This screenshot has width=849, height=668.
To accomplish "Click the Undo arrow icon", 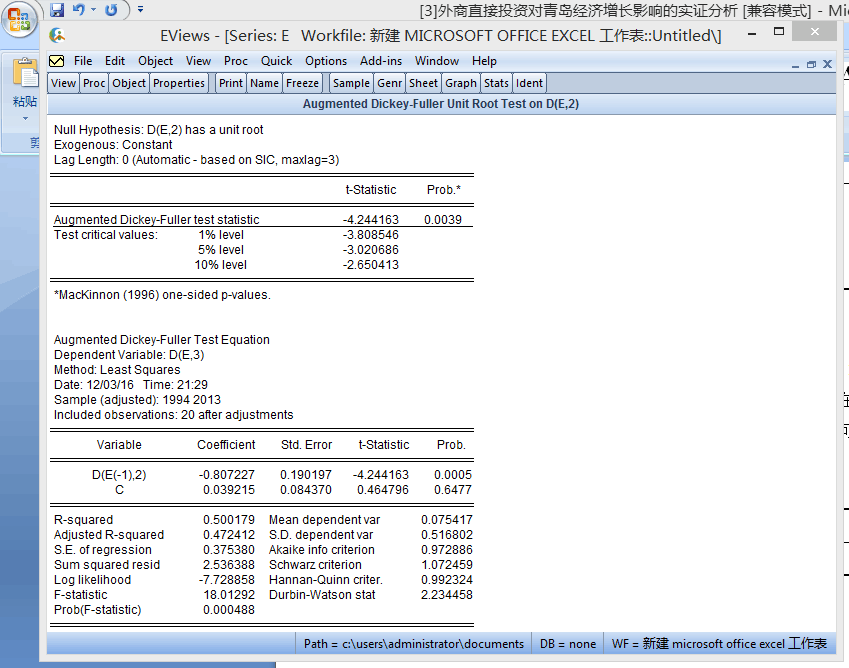I will (x=79, y=9).
